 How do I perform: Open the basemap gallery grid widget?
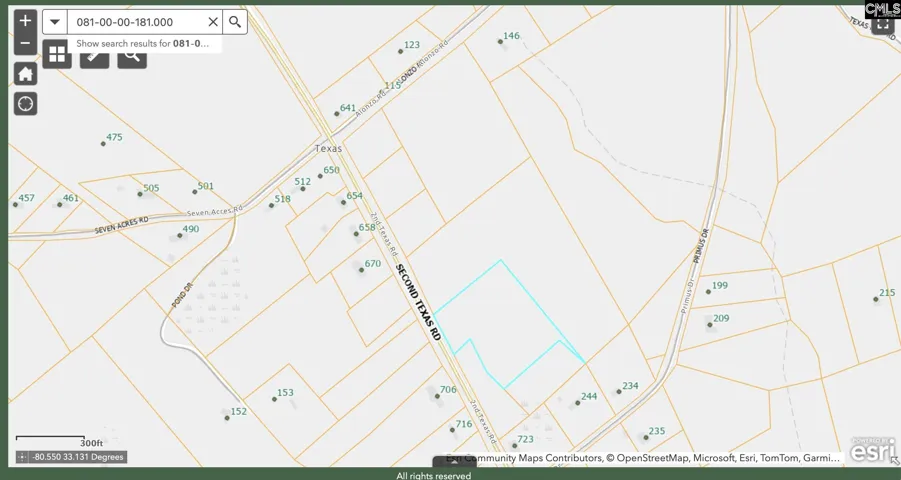[x=57, y=55]
